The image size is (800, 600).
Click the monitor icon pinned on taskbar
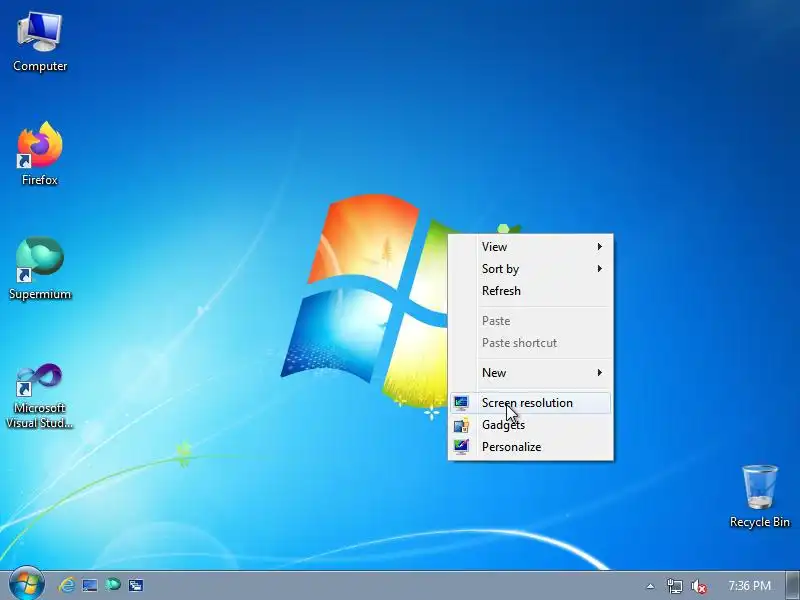[90, 585]
